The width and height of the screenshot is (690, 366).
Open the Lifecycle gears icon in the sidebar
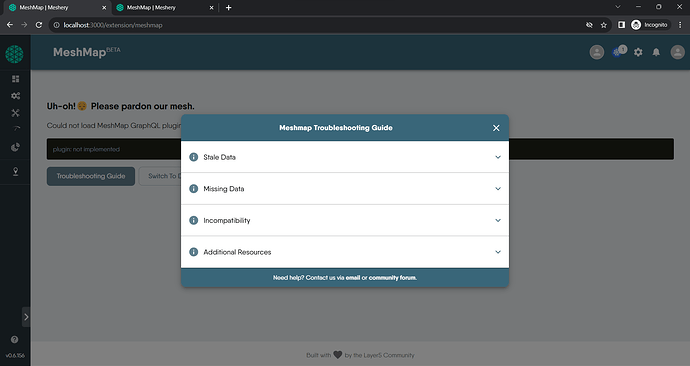15,96
